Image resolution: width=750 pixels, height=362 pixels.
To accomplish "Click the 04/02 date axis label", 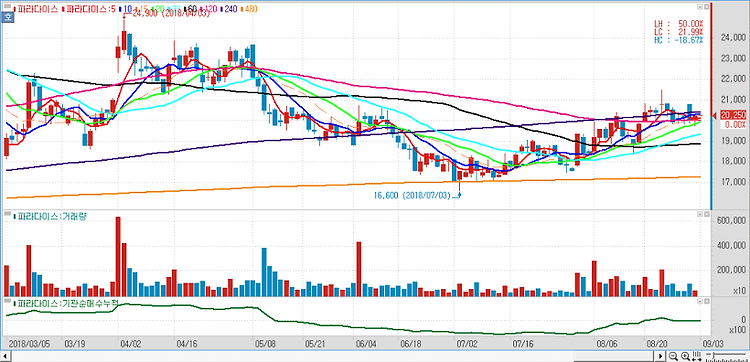I will (x=130, y=343).
